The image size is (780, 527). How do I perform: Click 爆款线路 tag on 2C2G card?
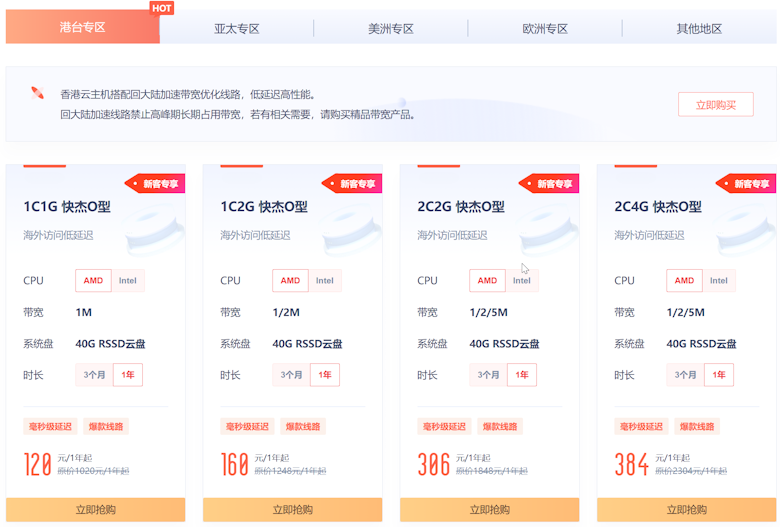coord(500,426)
